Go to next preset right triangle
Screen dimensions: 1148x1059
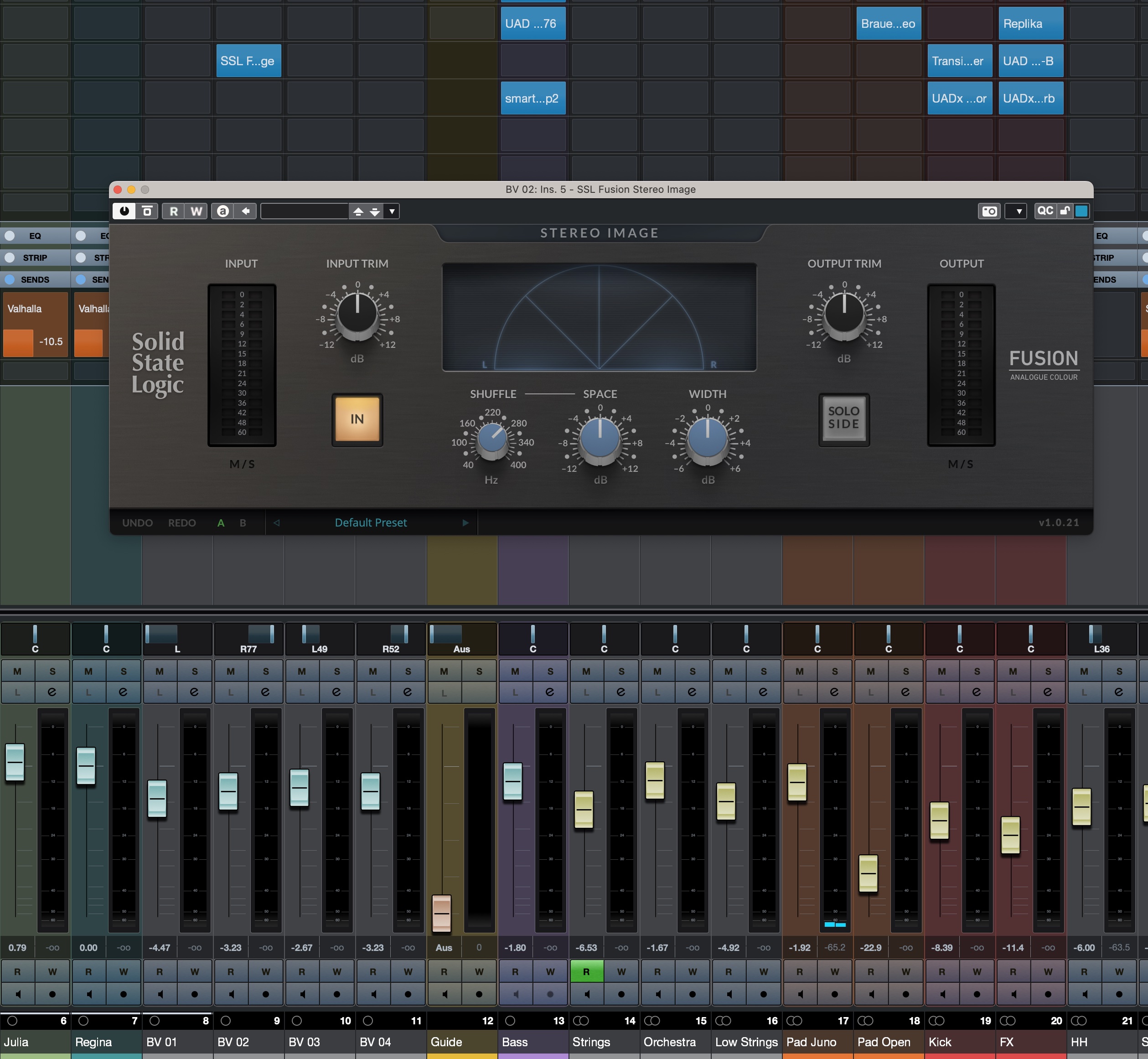[465, 522]
